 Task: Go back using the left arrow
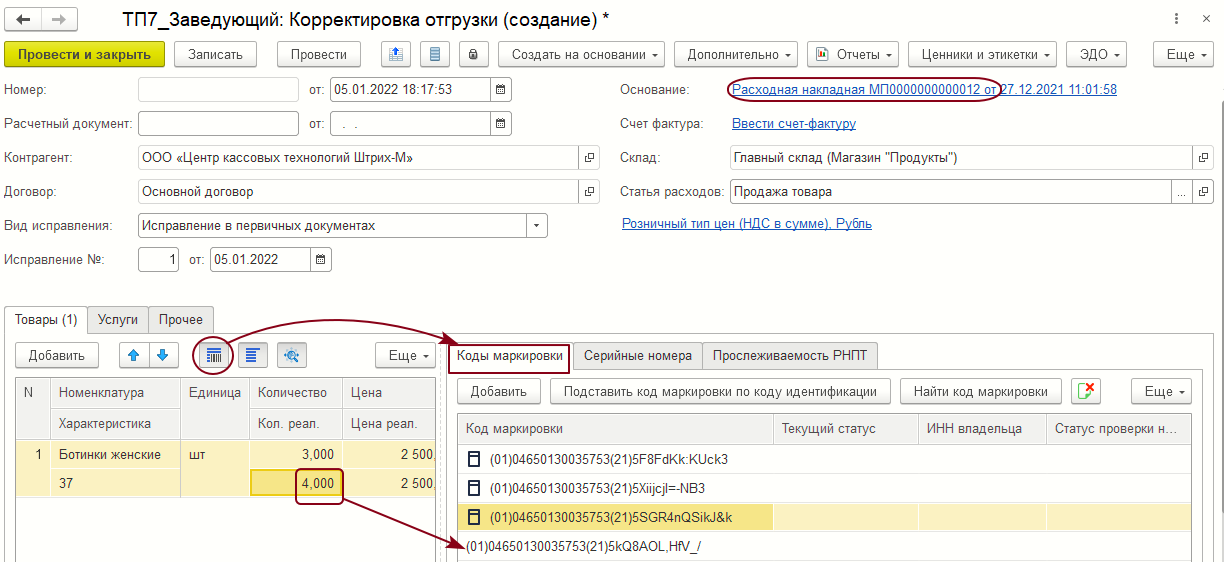pos(22,20)
